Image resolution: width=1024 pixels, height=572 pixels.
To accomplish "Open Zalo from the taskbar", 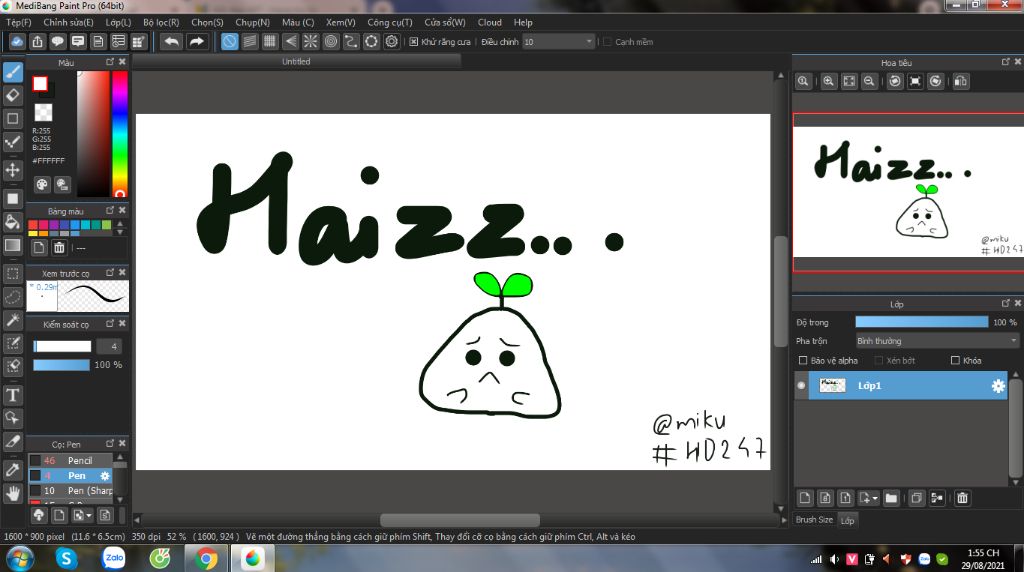I will pos(114,558).
